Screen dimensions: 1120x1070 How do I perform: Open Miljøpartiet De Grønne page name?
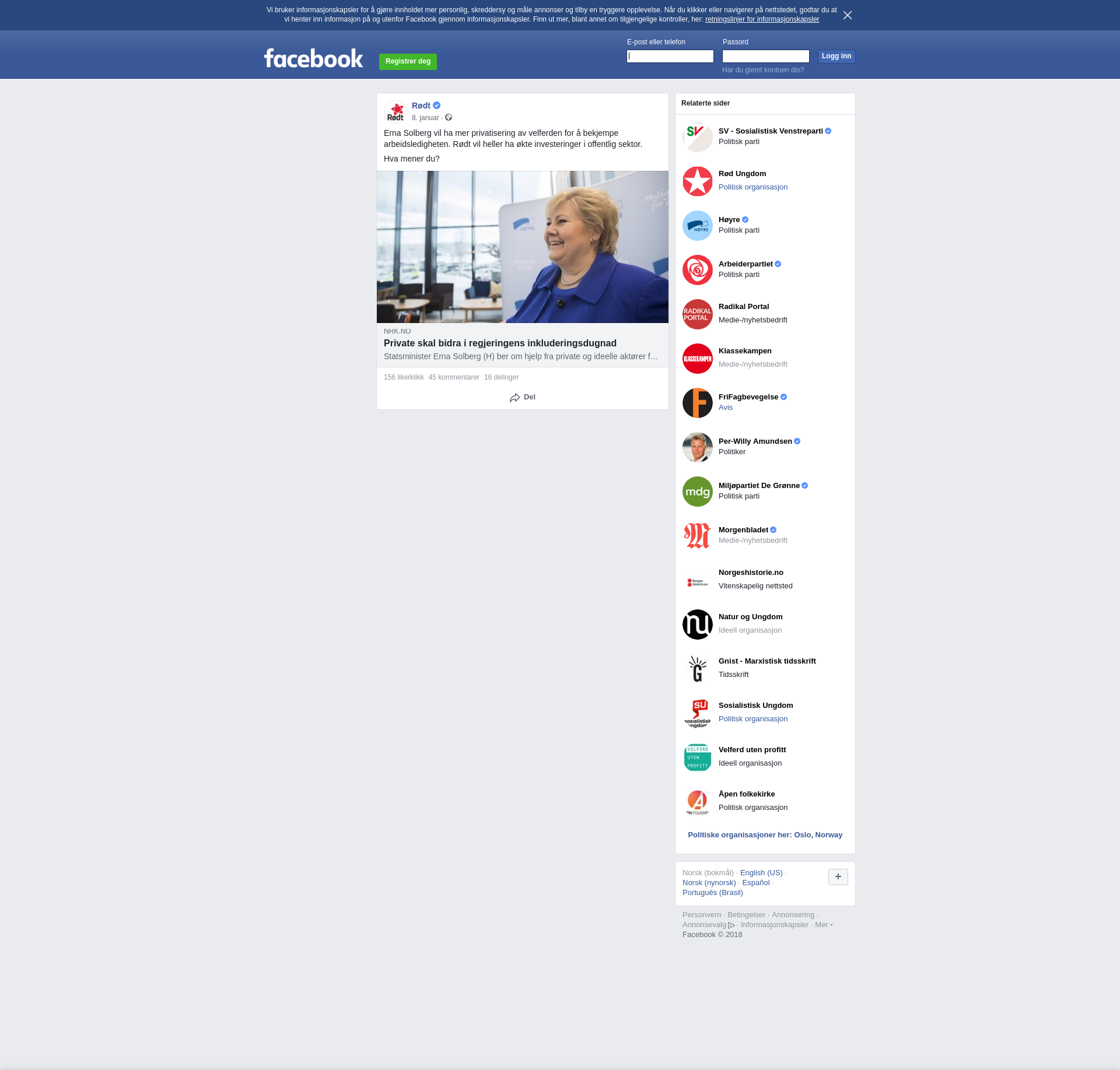click(759, 486)
